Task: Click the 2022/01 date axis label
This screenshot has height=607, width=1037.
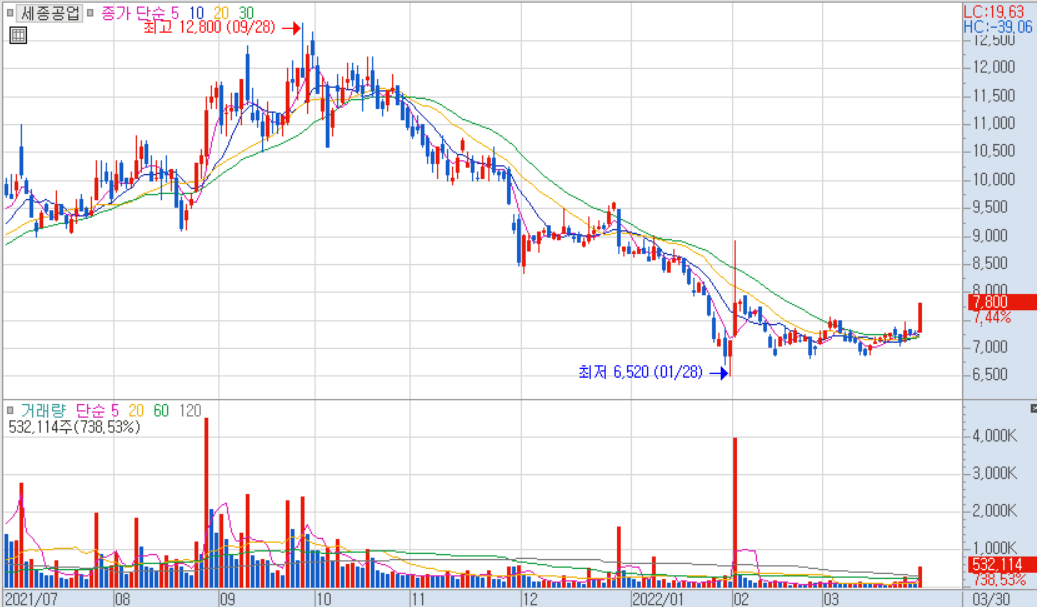Action: 656,599
